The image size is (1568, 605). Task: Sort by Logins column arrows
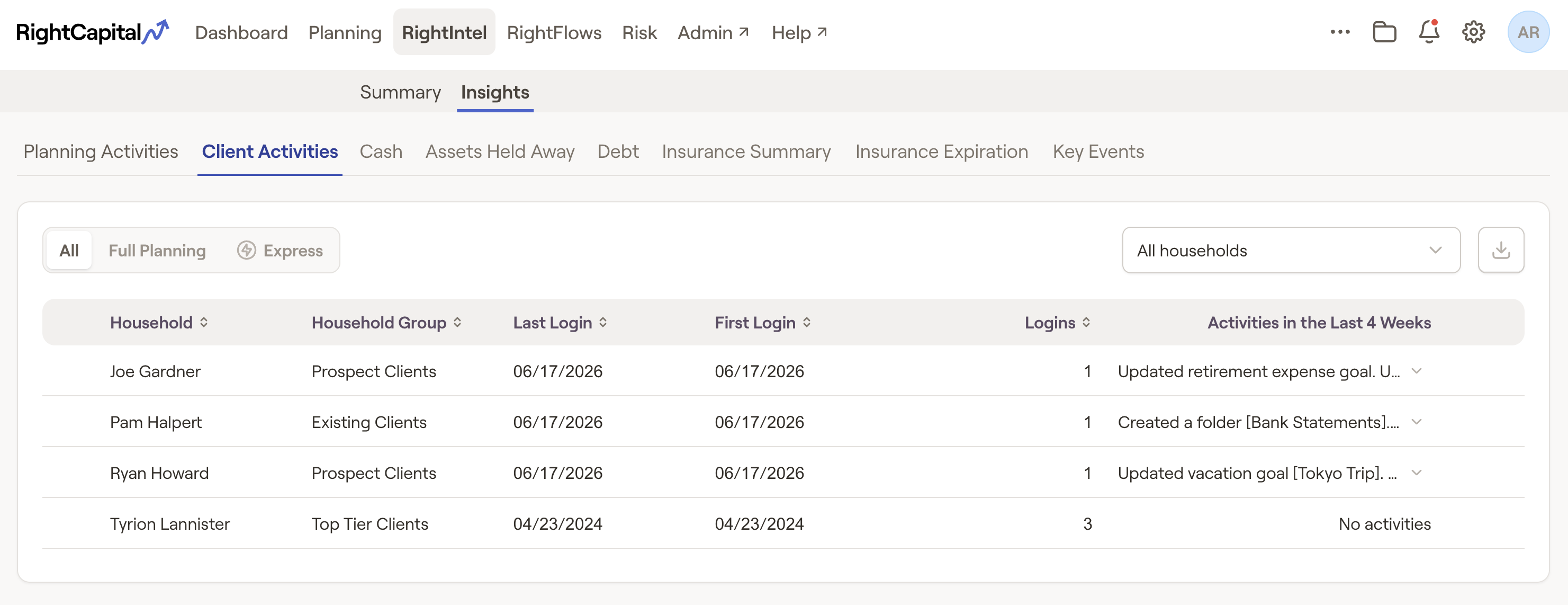coord(1086,322)
